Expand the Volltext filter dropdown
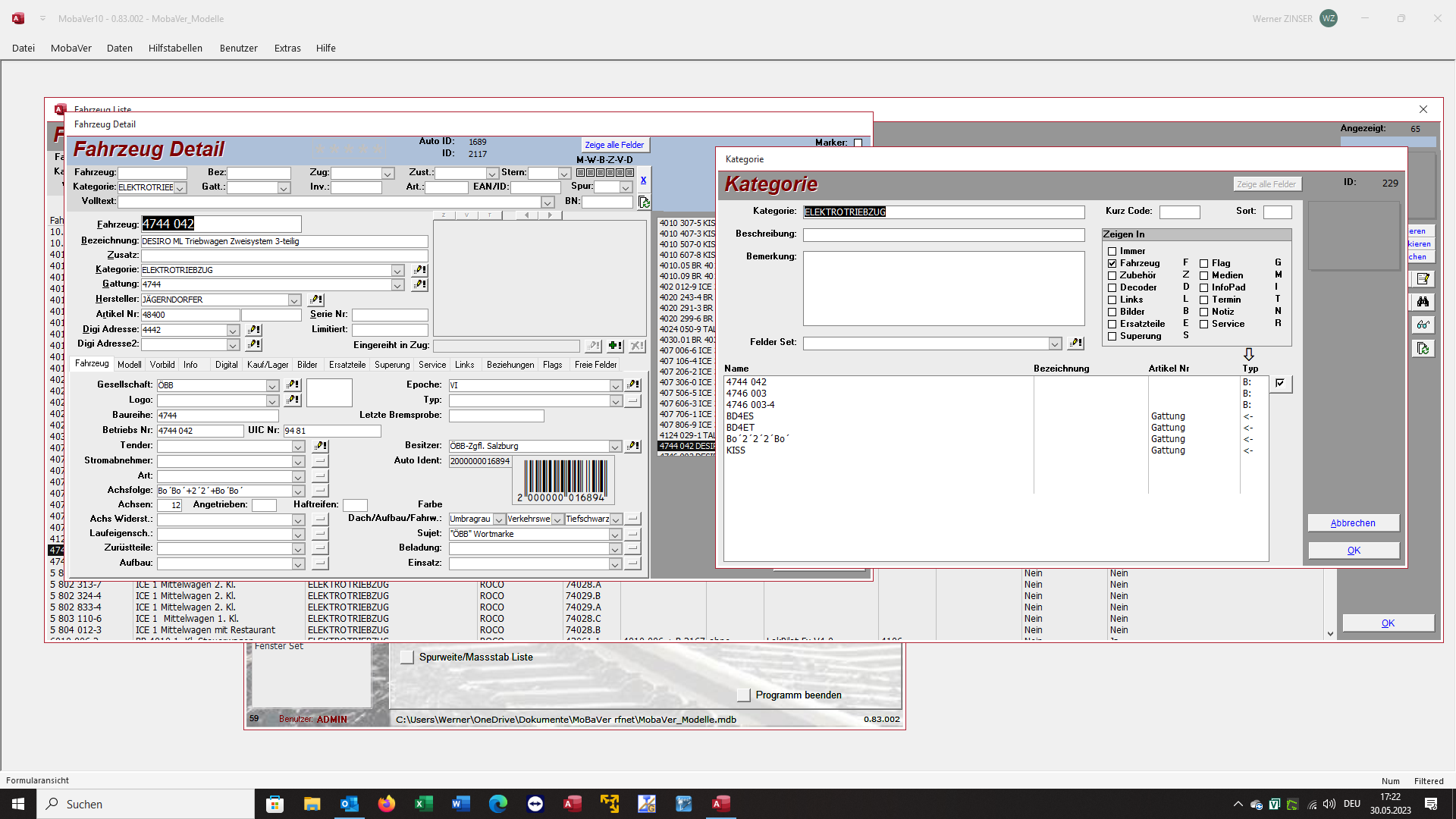Viewport: 1456px width, 819px height. [x=548, y=202]
